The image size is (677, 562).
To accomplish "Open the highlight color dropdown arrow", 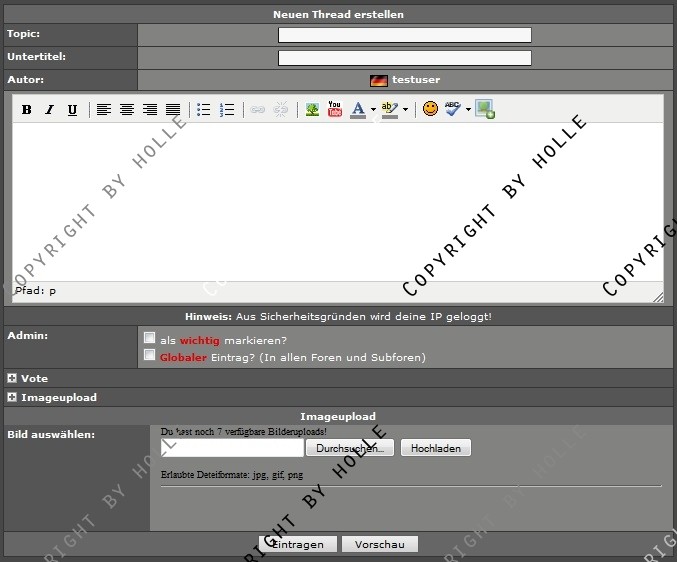I will click(x=404, y=110).
